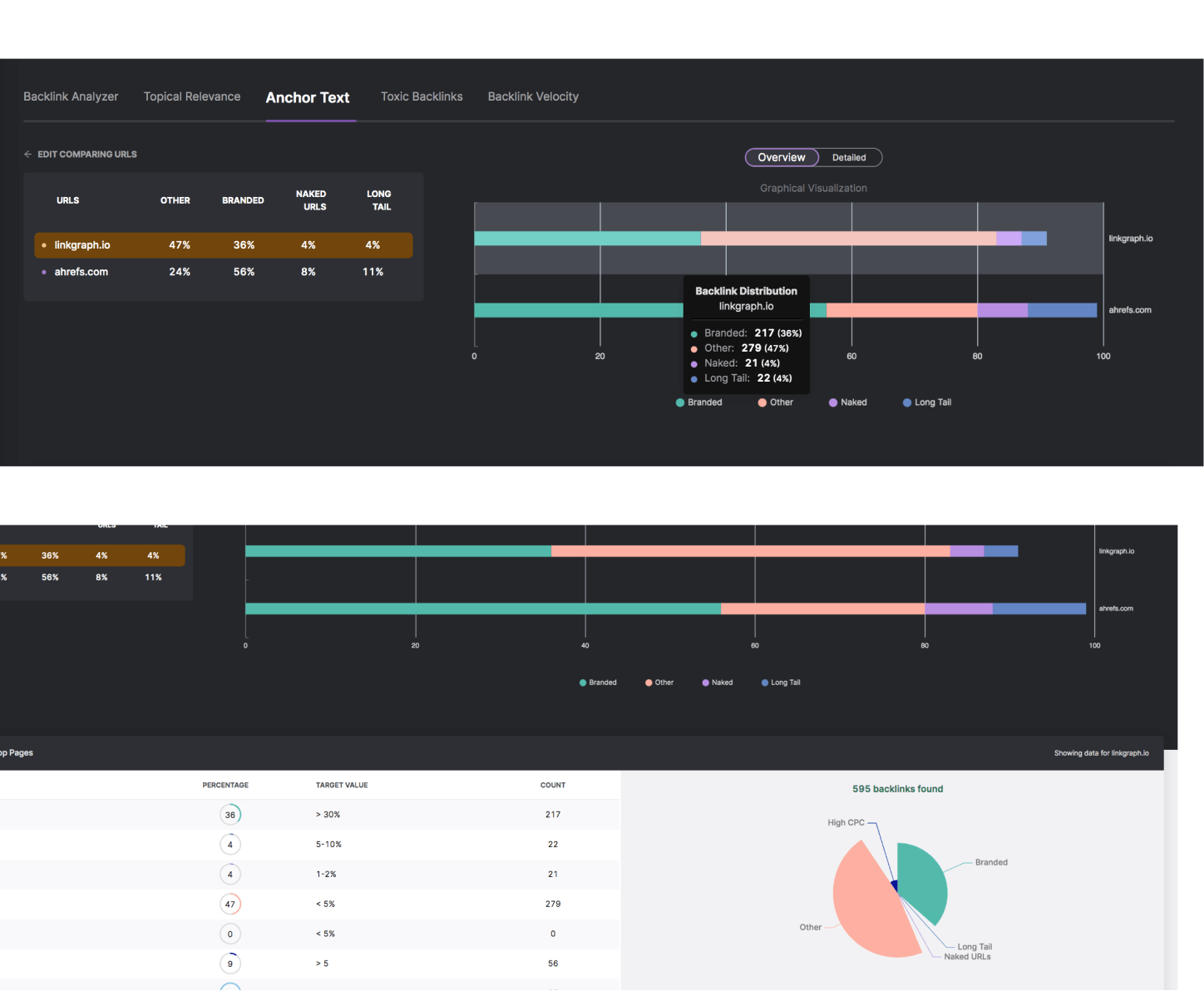1204x991 pixels.
Task: Toggle Branded legend in lower chart
Action: coord(598,683)
